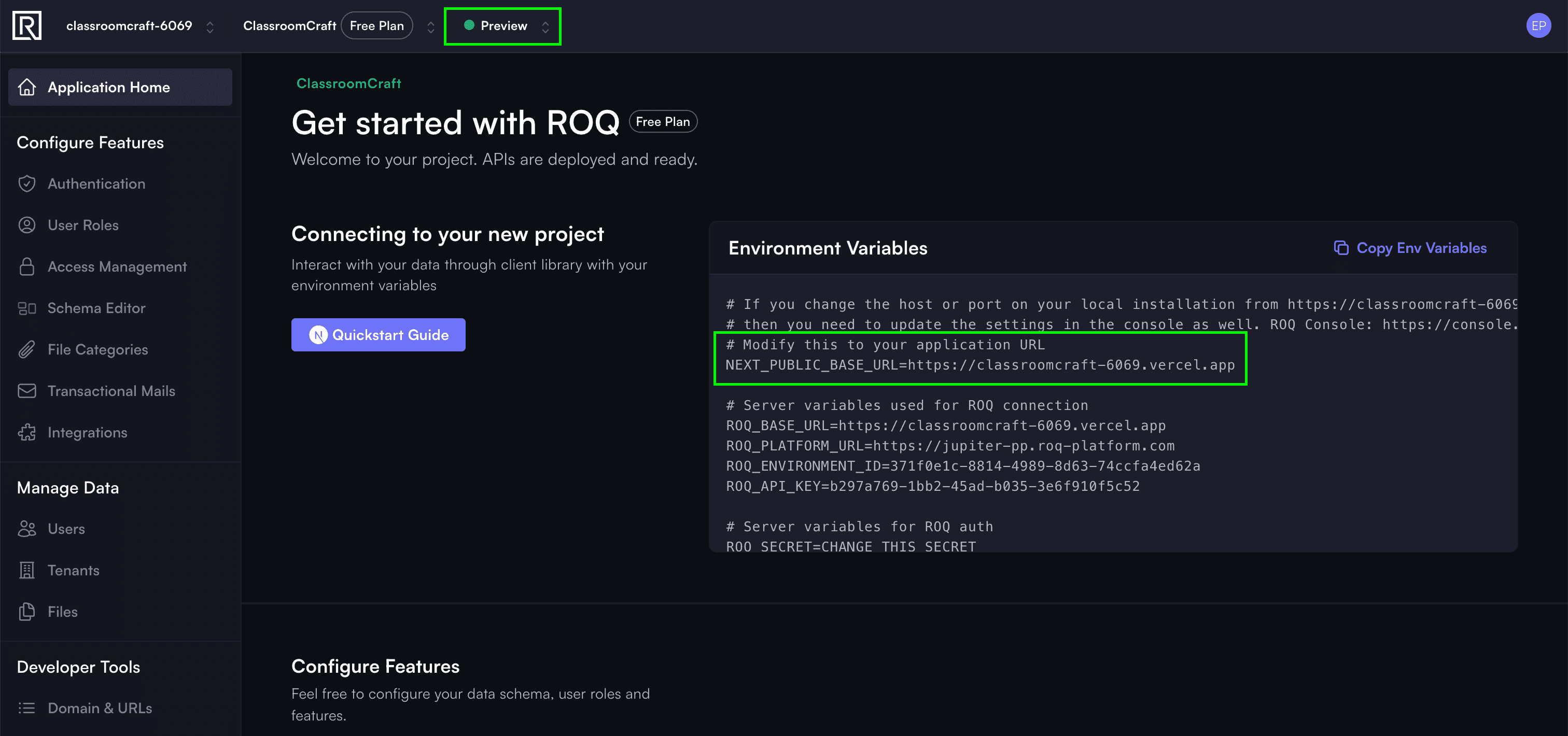Click the Domain & URLs list icon
1568x736 pixels.
tap(27, 708)
